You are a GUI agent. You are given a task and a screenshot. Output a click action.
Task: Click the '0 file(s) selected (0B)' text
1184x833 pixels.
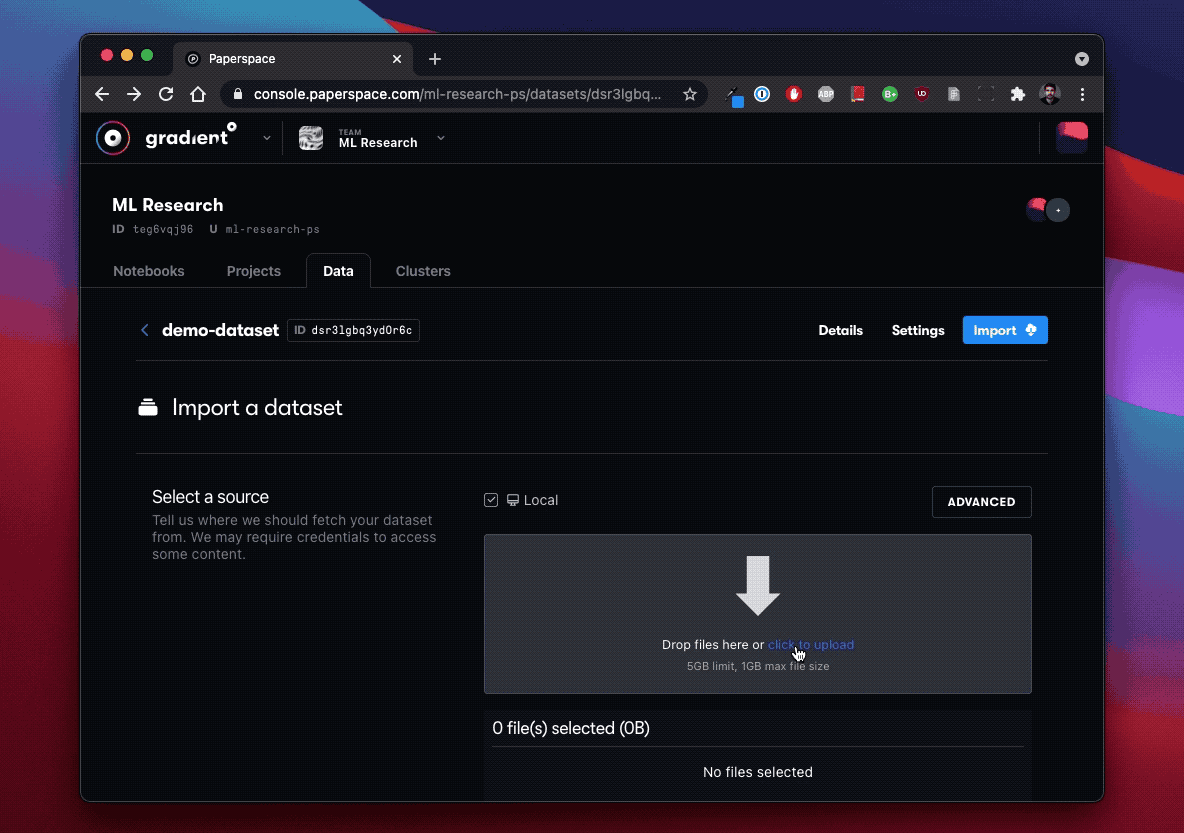pos(571,728)
